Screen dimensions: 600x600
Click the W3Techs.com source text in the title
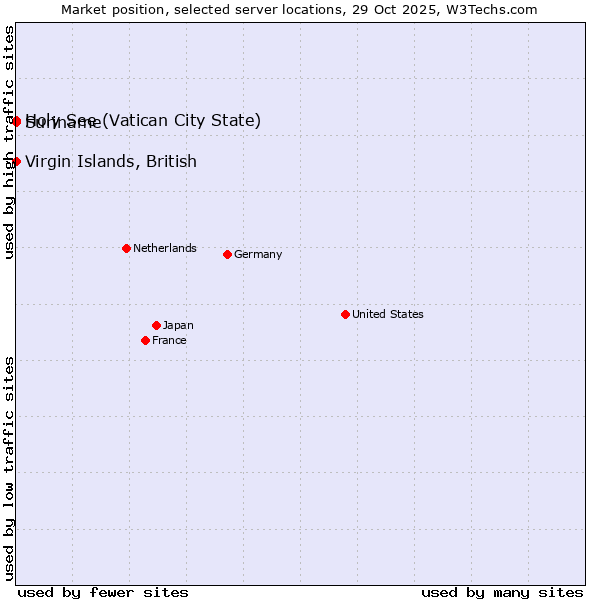(489, 9)
